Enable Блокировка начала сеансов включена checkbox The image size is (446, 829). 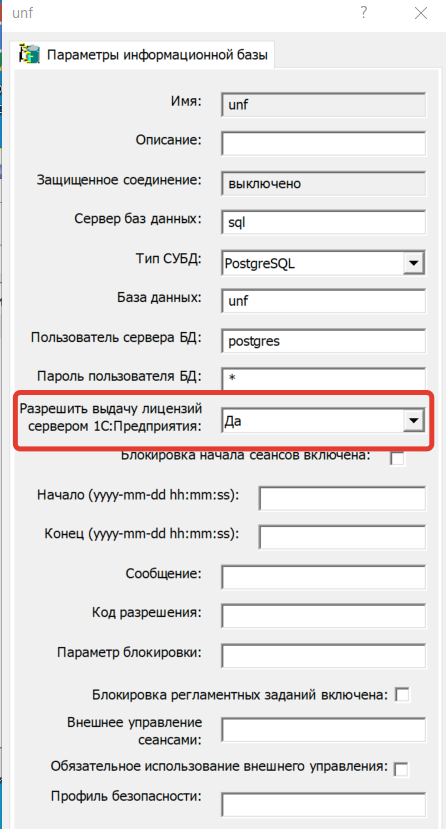(397, 458)
